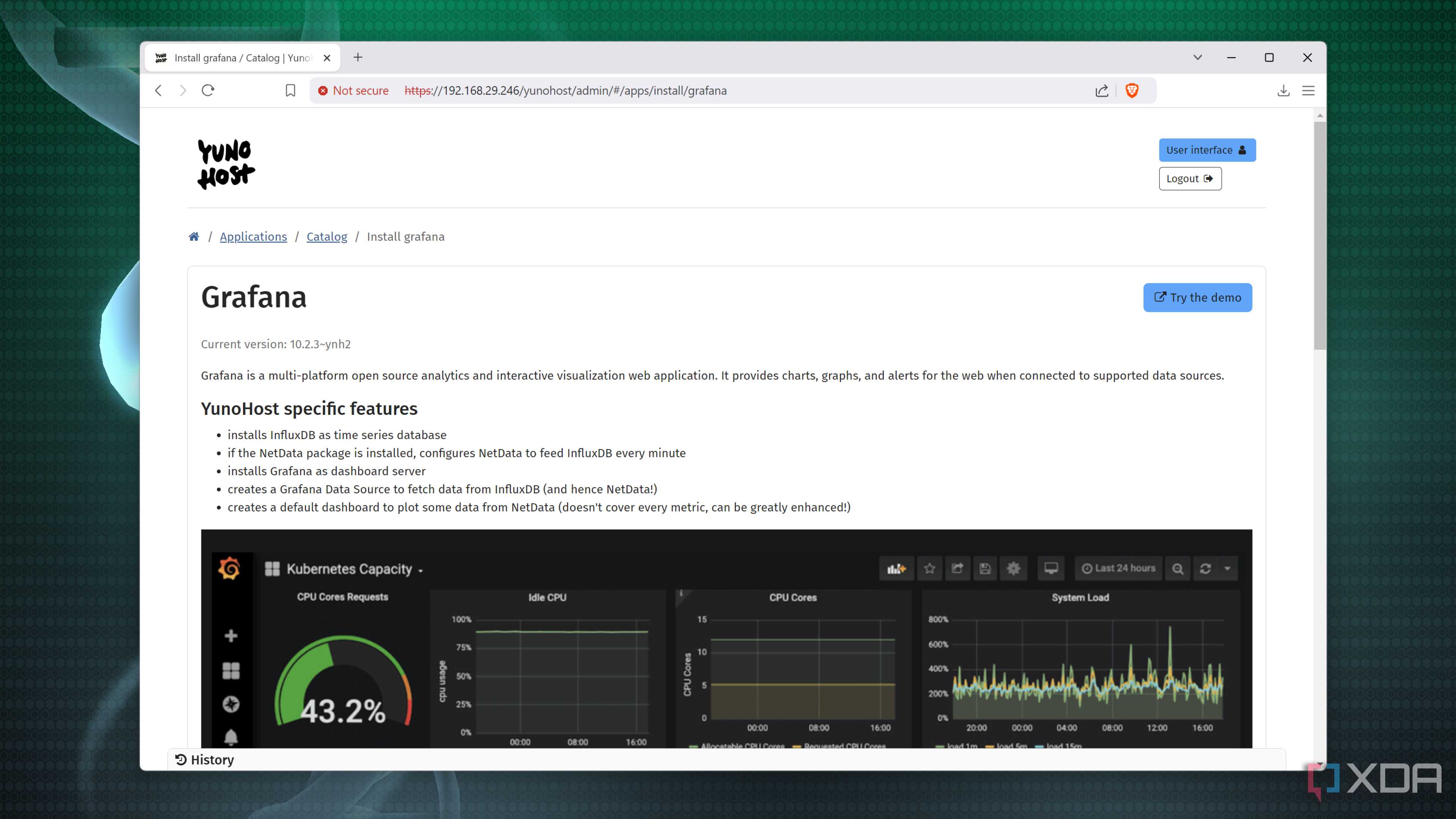Open Brave Shields lion icon
This screenshot has height=819, width=1456.
point(1131,91)
